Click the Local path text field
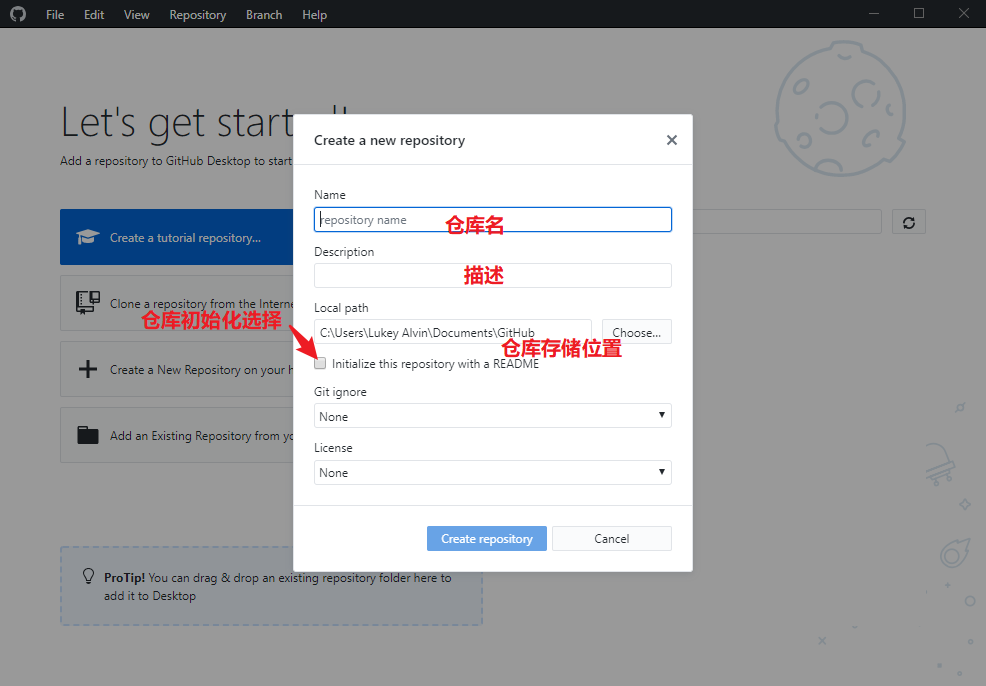 point(453,332)
